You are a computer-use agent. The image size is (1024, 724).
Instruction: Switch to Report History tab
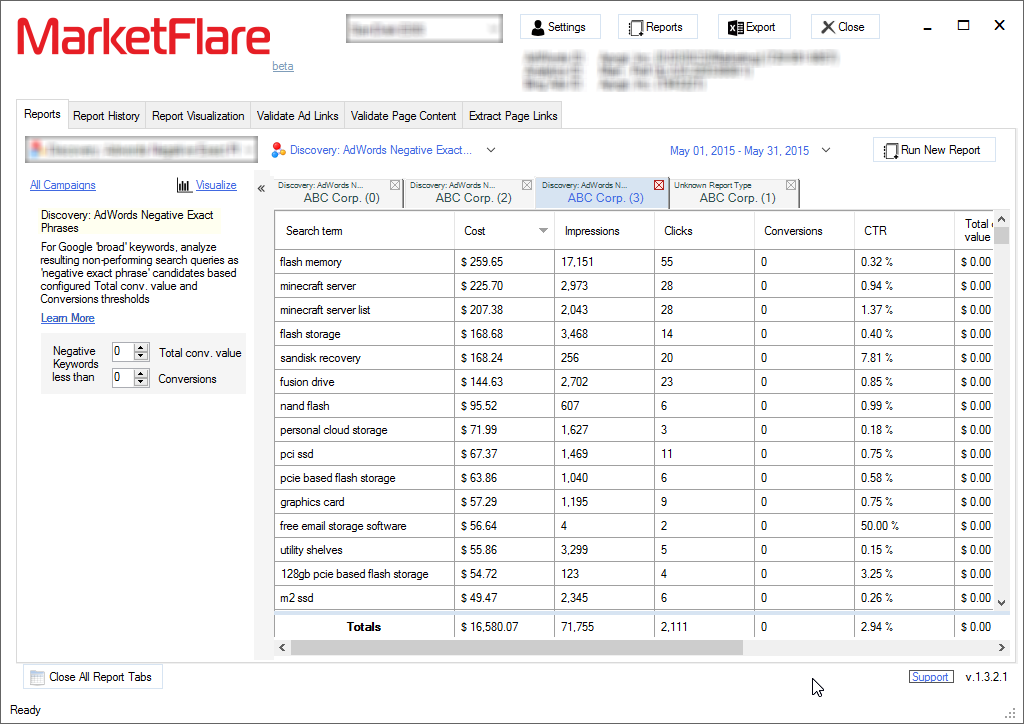(106, 116)
